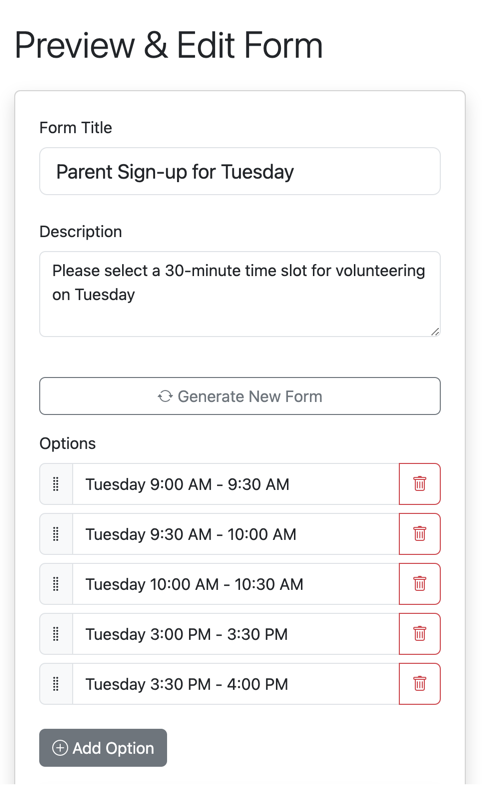This screenshot has height=785, width=482.
Task: Click trash icon for Tuesday 3:00 PM slot
Action: point(419,634)
